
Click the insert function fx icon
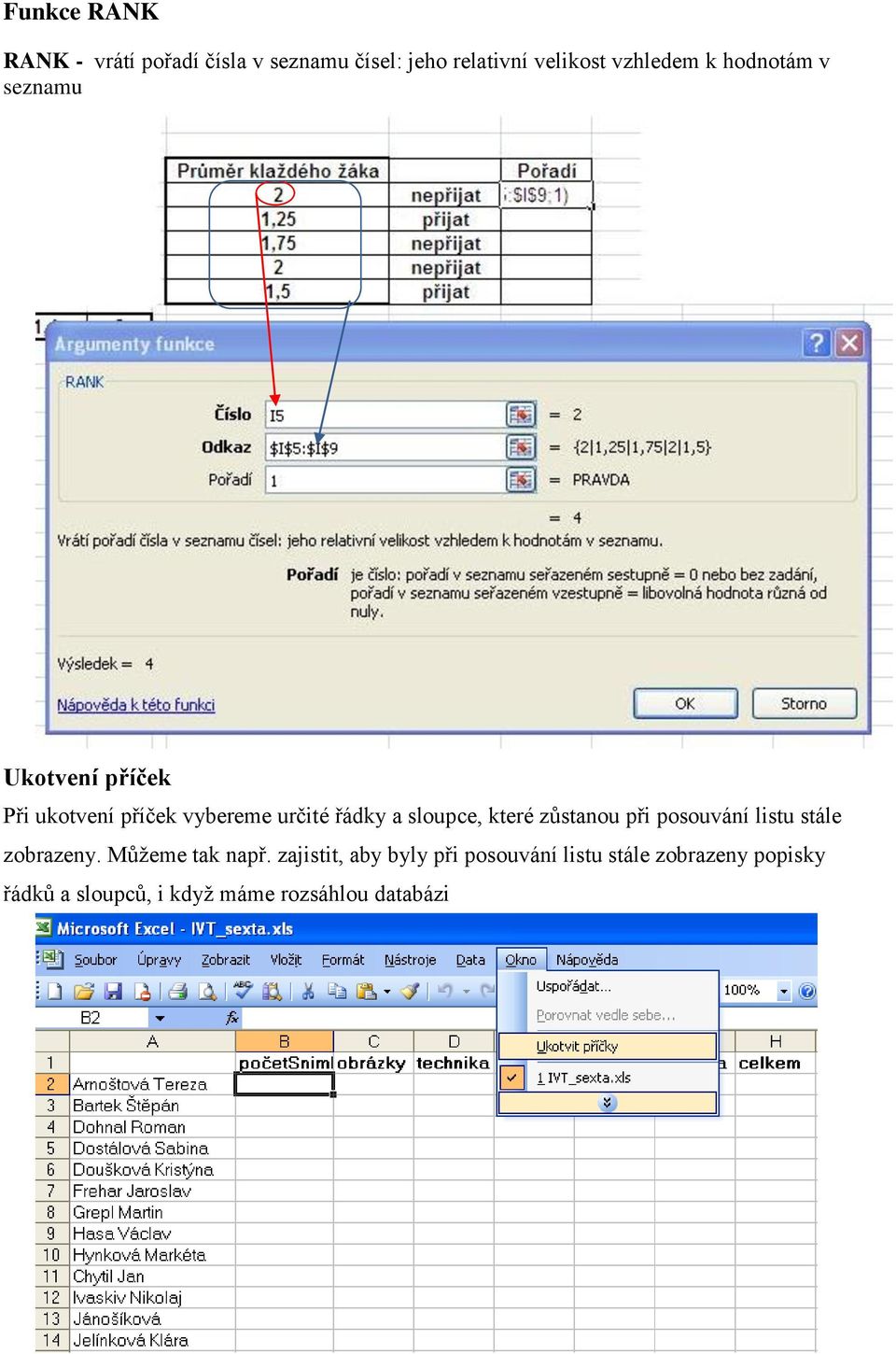[x=232, y=1018]
